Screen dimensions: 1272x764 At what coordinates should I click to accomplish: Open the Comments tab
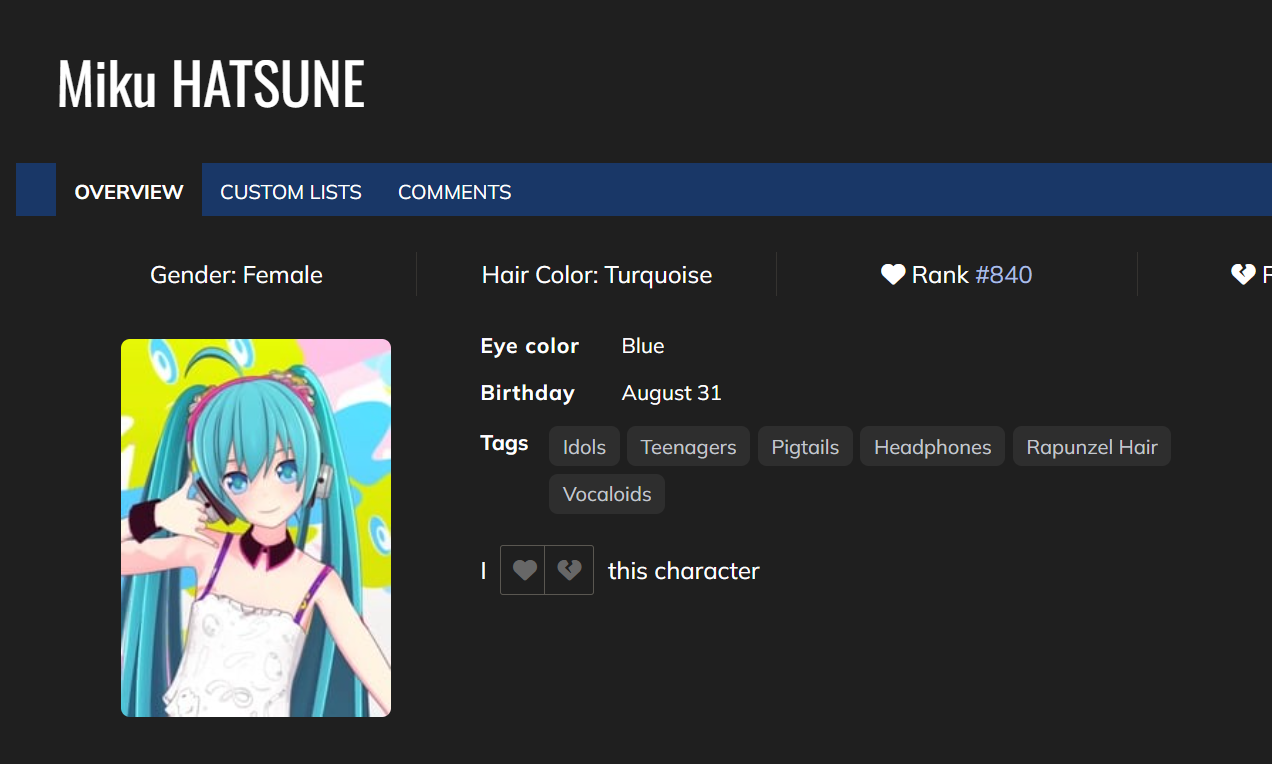tap(455, 191)
